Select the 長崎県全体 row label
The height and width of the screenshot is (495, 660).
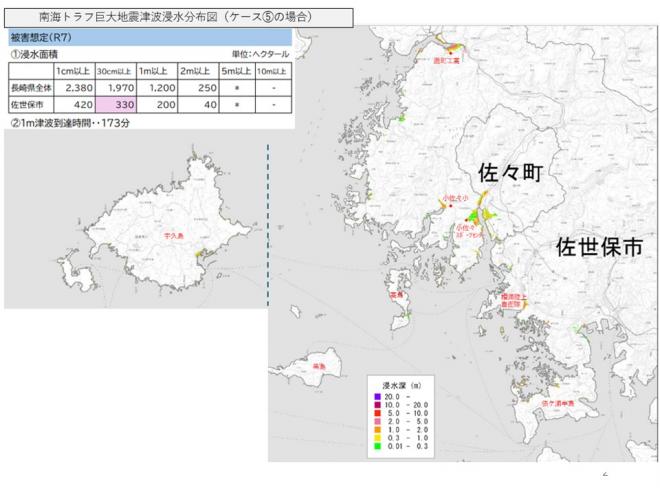pos(31,88)
